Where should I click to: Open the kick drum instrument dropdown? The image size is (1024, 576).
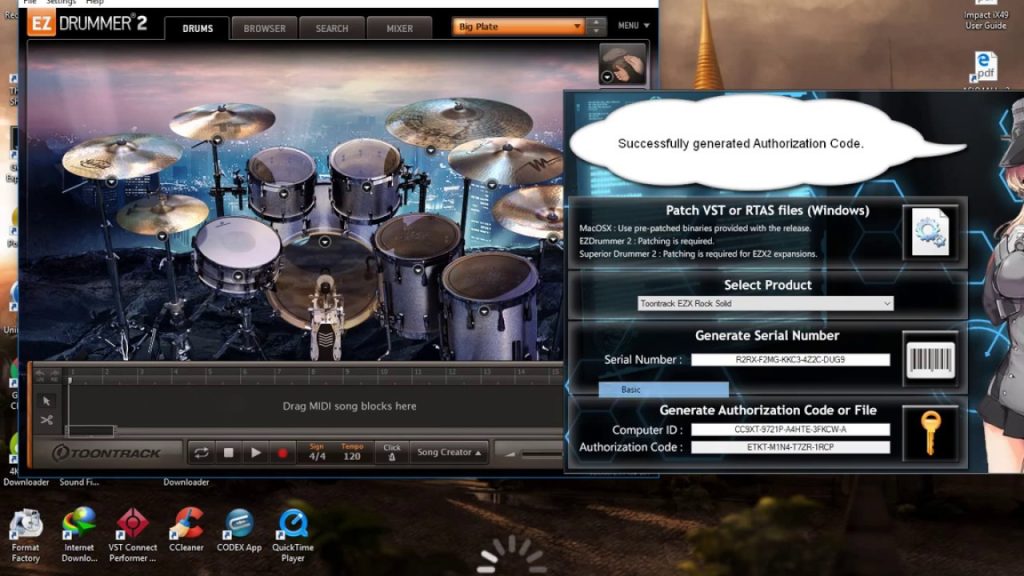[325, 242]
